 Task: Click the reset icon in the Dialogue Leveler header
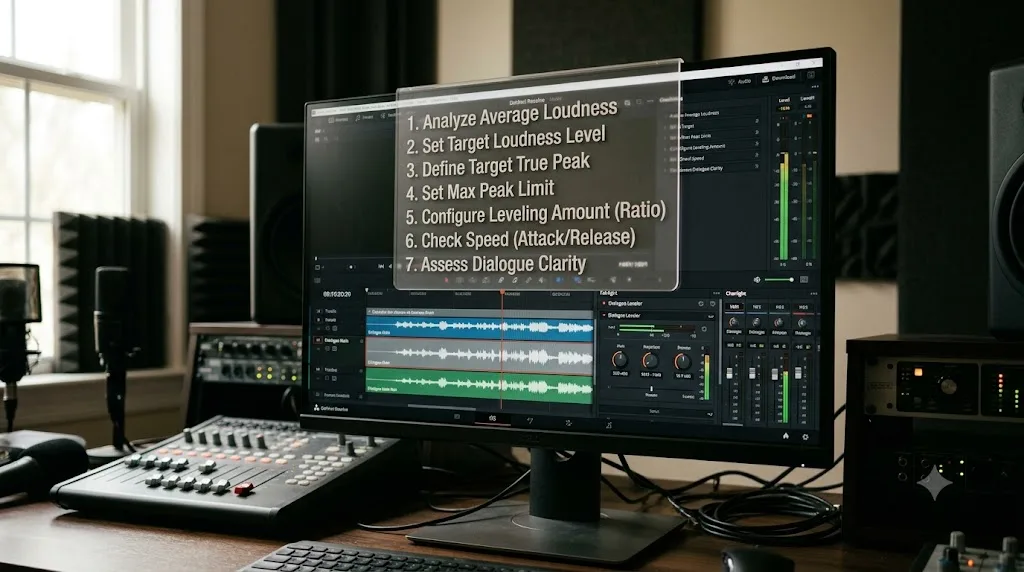click(x=701, y=304)
